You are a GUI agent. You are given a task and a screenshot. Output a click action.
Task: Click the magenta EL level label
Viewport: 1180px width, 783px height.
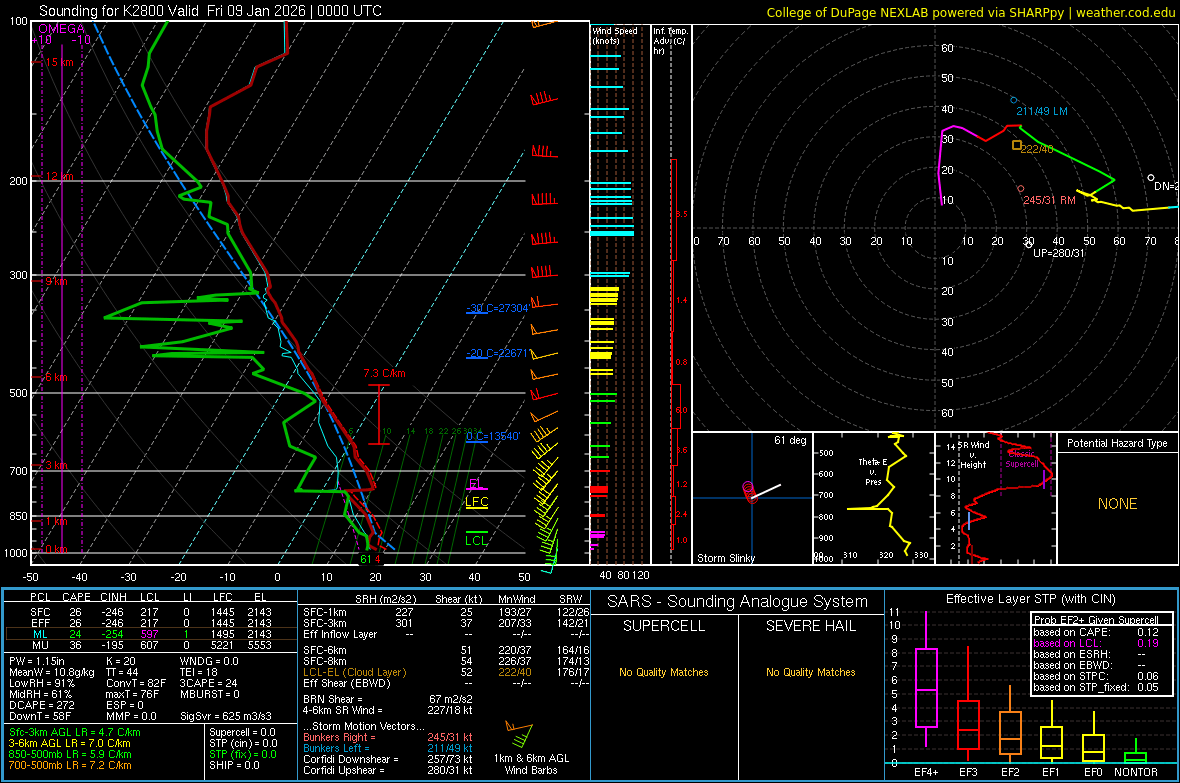[x=476, y=483]
